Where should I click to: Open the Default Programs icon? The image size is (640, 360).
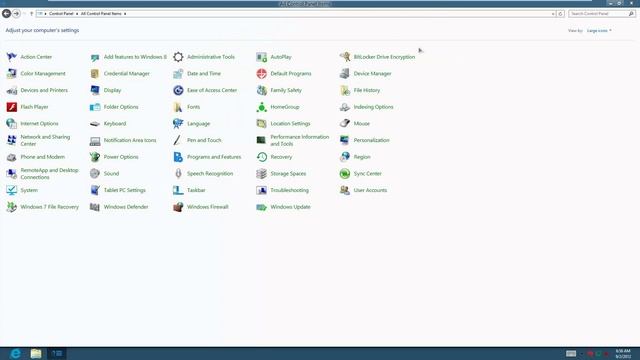(x=261, y=73)
